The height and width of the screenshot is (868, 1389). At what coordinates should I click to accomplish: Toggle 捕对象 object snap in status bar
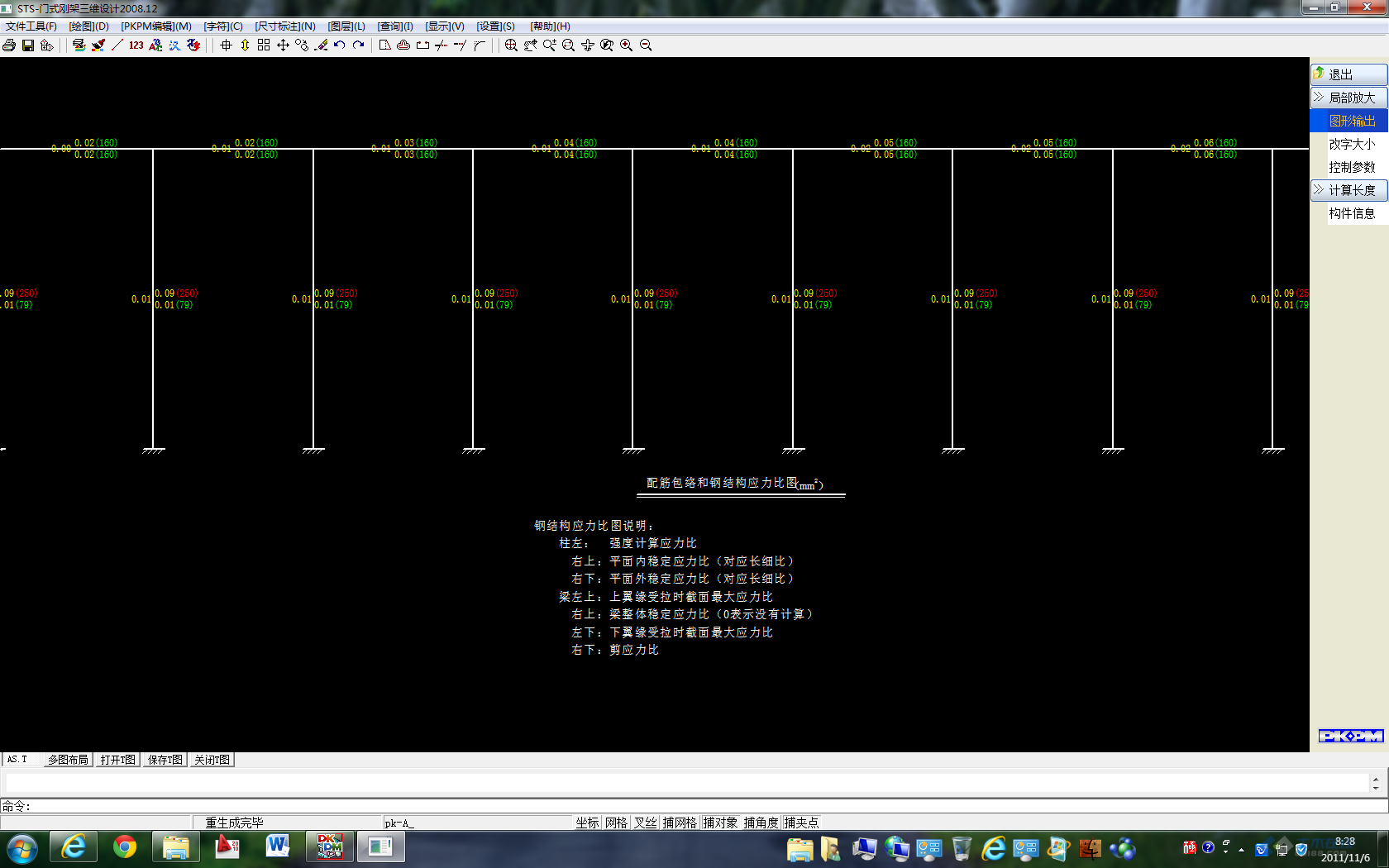[721, 823]
